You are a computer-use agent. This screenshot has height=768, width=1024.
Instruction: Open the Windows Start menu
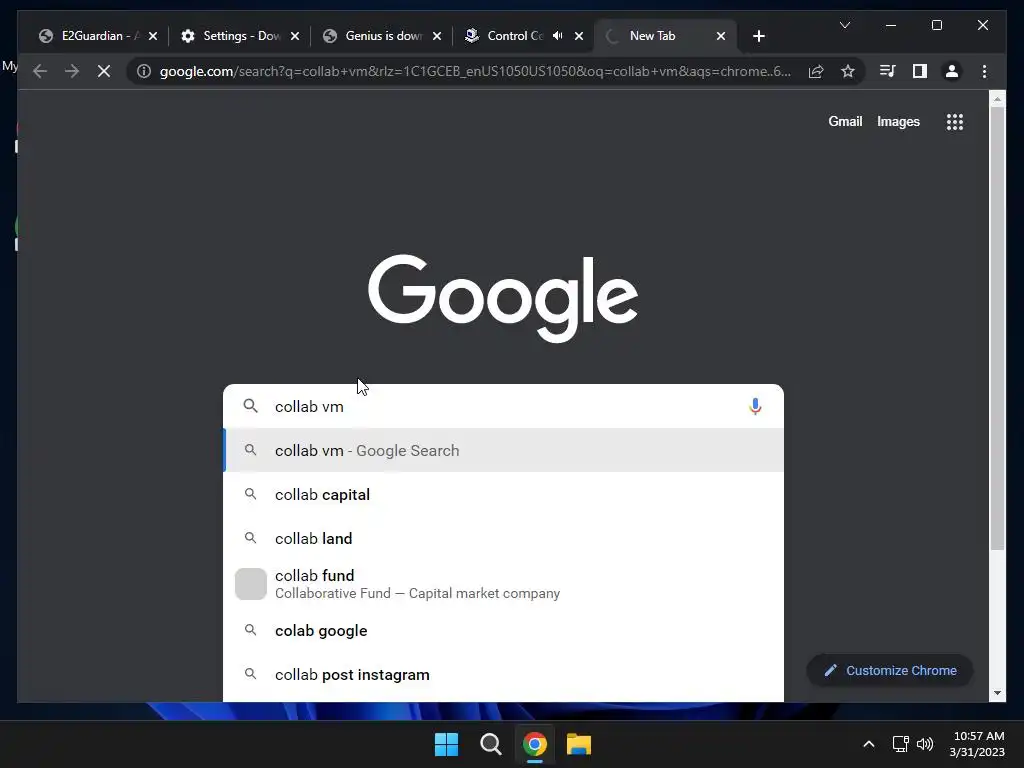[x=447, y=744]
